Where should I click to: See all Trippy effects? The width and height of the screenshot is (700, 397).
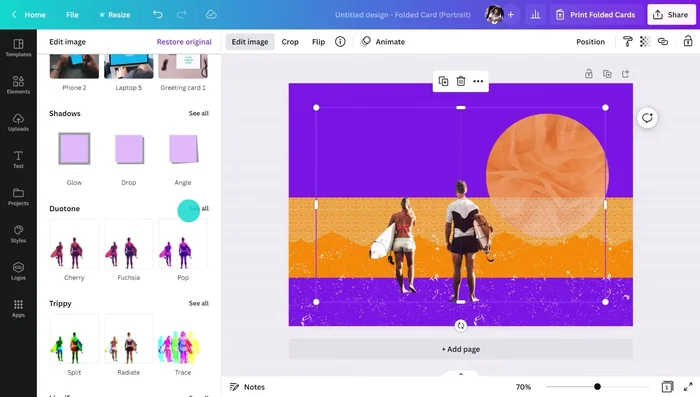(x=199, y=303)
